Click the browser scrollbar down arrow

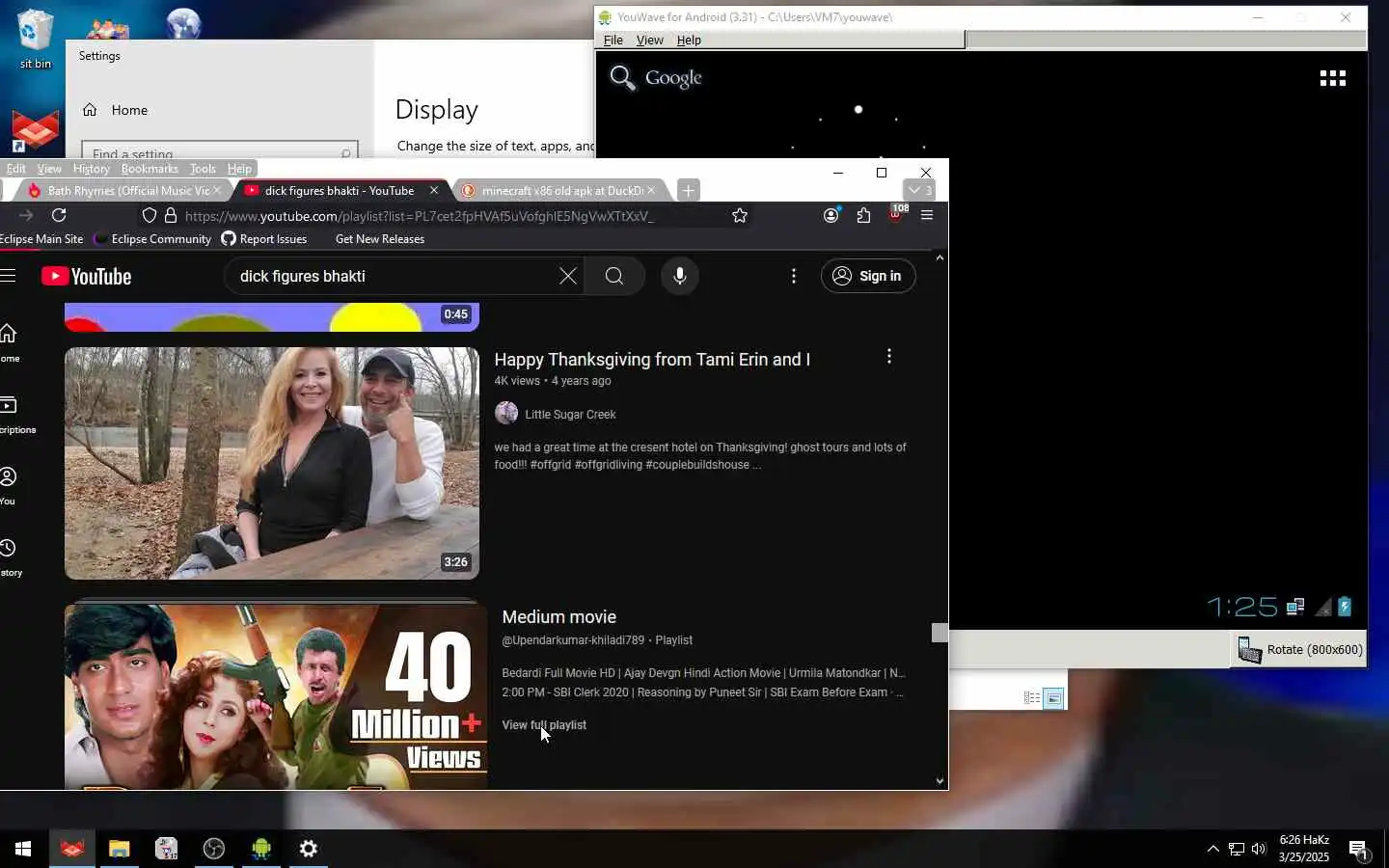tap(940, 781)
